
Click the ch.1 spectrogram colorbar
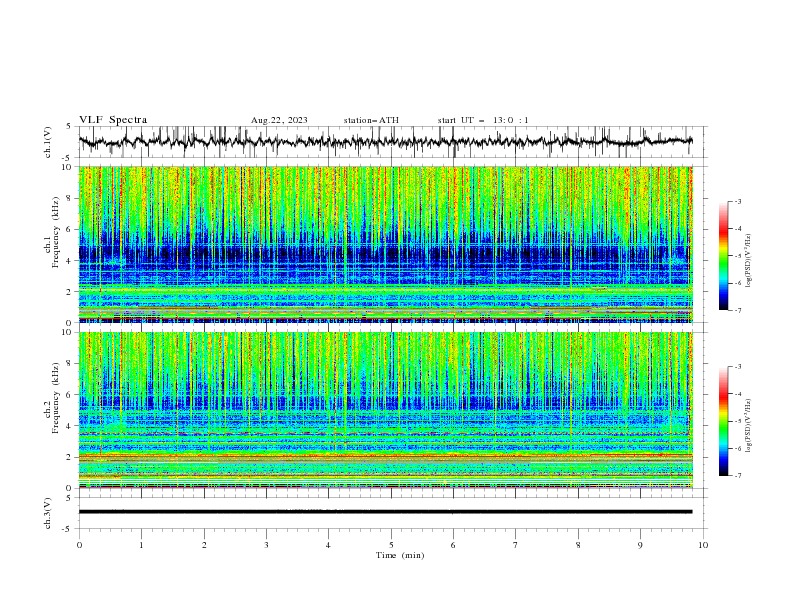(x=724, y=256)
